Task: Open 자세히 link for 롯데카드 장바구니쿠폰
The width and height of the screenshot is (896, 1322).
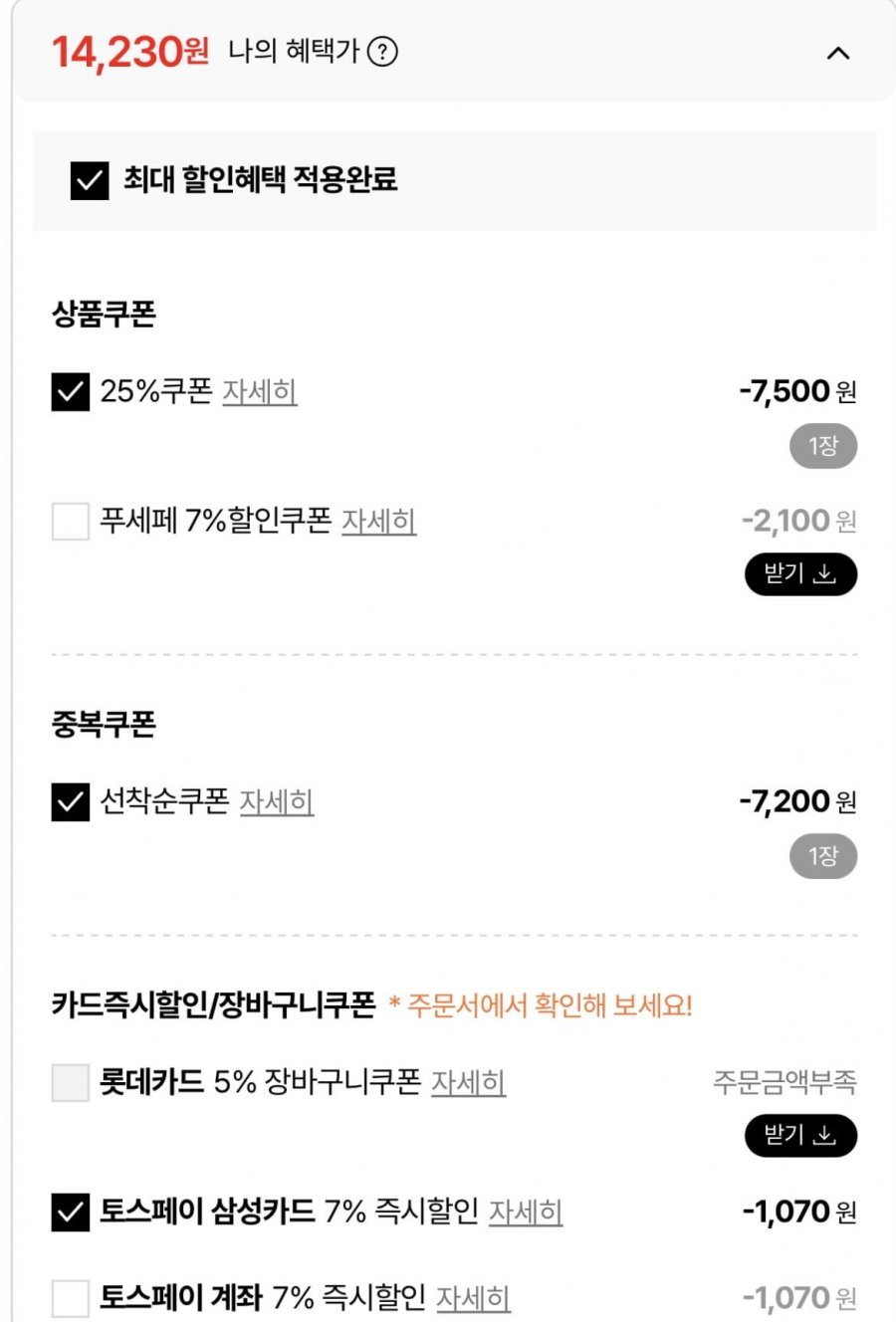Action: pos(468,1083)
